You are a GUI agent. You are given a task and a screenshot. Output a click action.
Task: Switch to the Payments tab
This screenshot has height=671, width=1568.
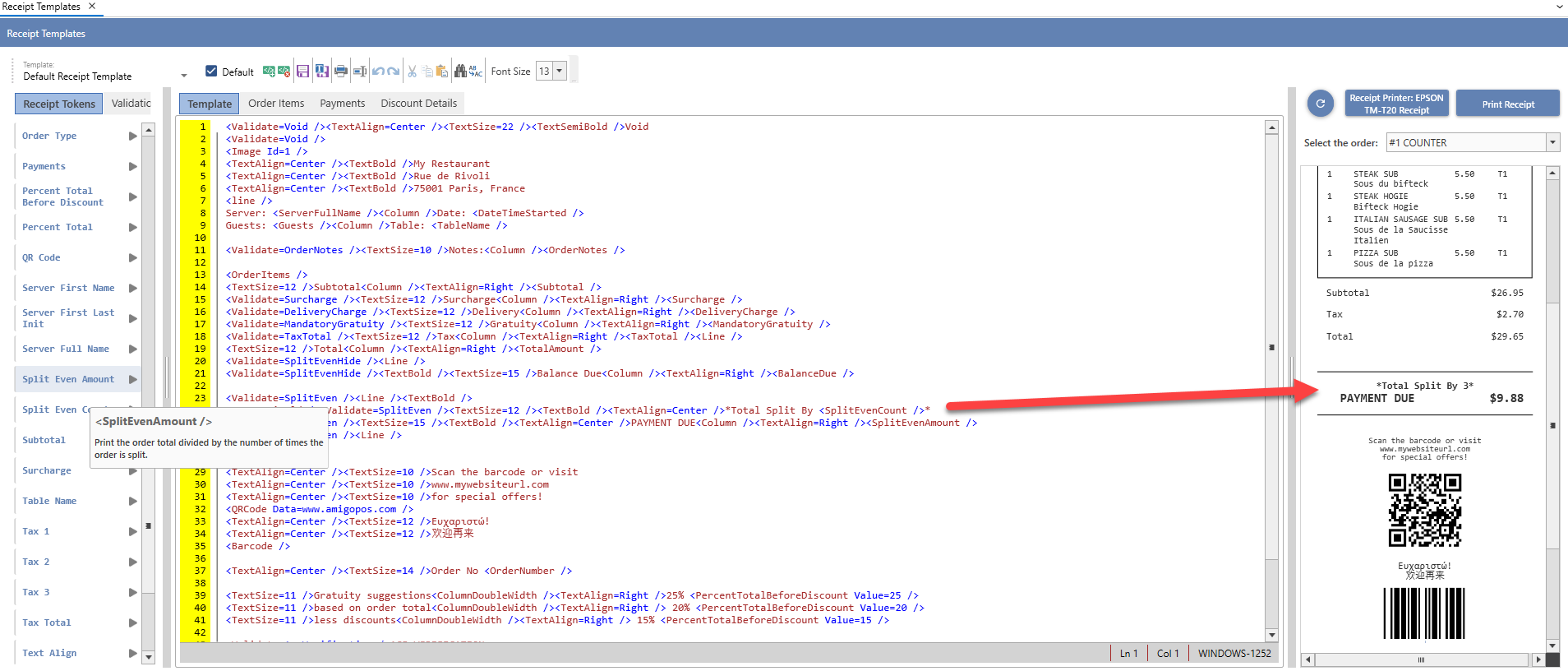pos(342,104)
